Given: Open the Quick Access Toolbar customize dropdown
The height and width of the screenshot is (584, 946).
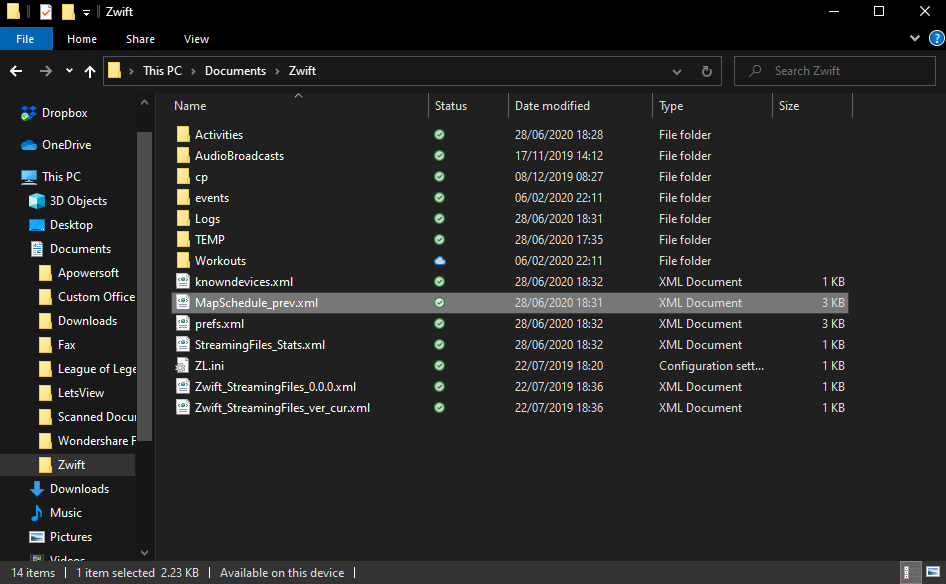Looking at the screenshot, I should pos(87,12).
